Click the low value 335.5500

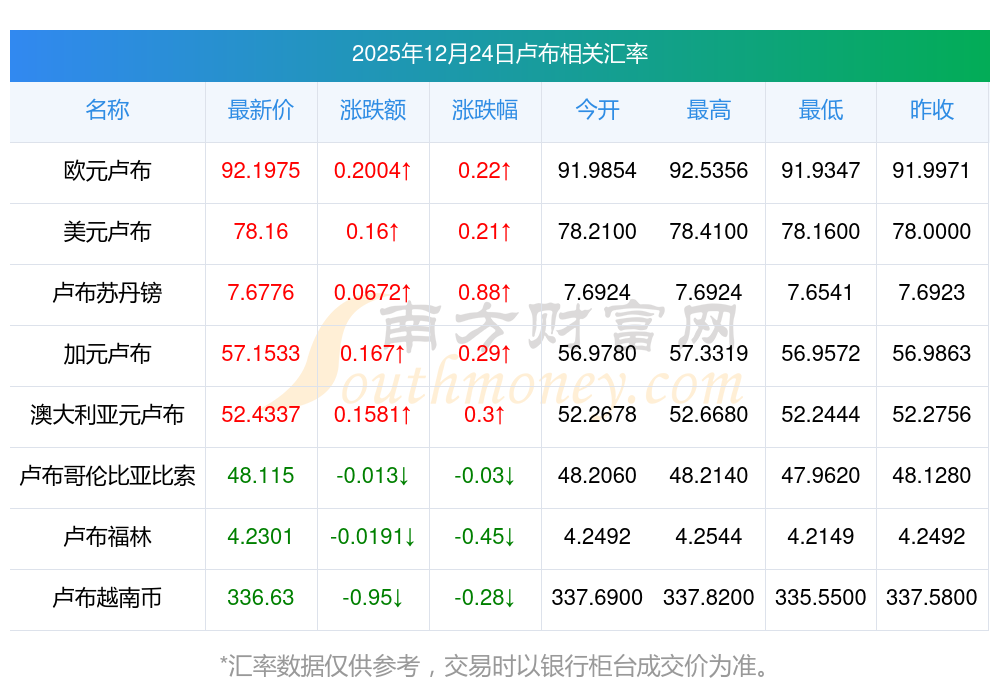tap(821, 598)
